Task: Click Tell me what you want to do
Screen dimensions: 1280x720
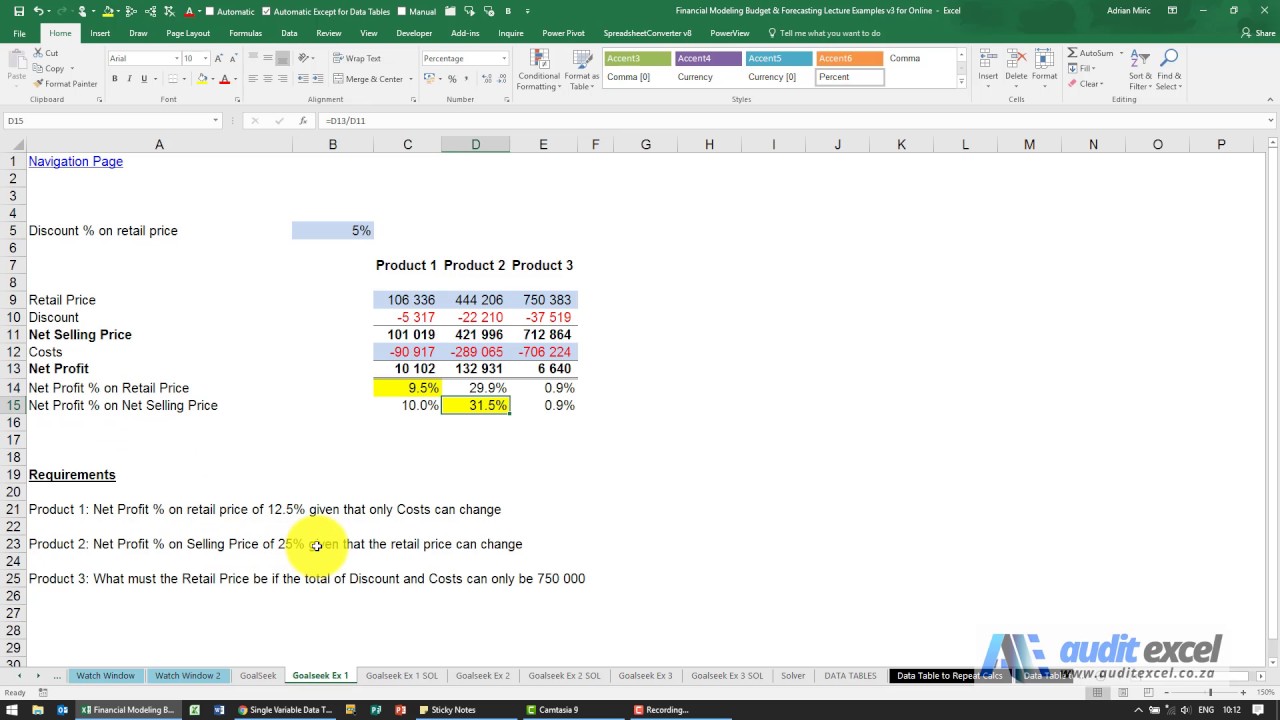Action: (823, 33)
